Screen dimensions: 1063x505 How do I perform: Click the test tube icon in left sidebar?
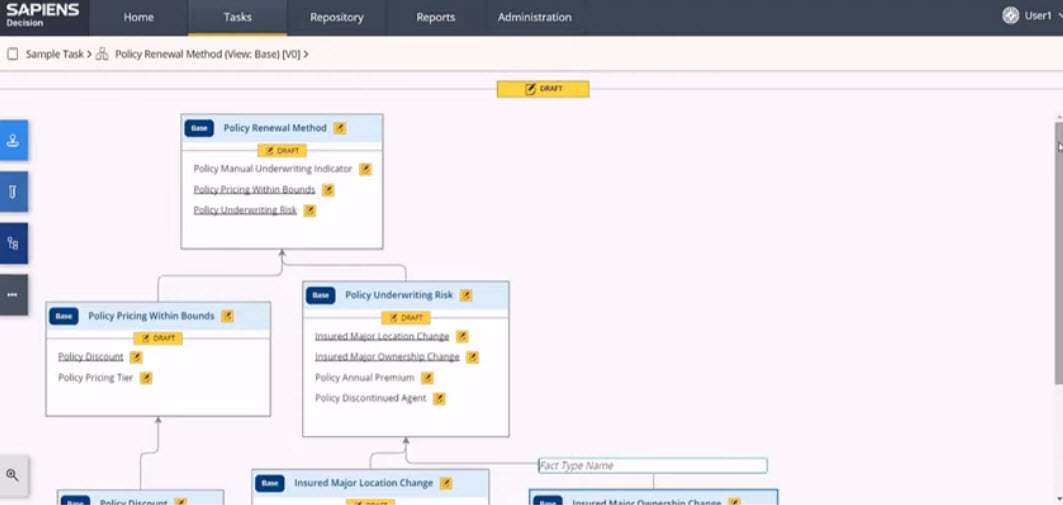[x=13, y=192]
